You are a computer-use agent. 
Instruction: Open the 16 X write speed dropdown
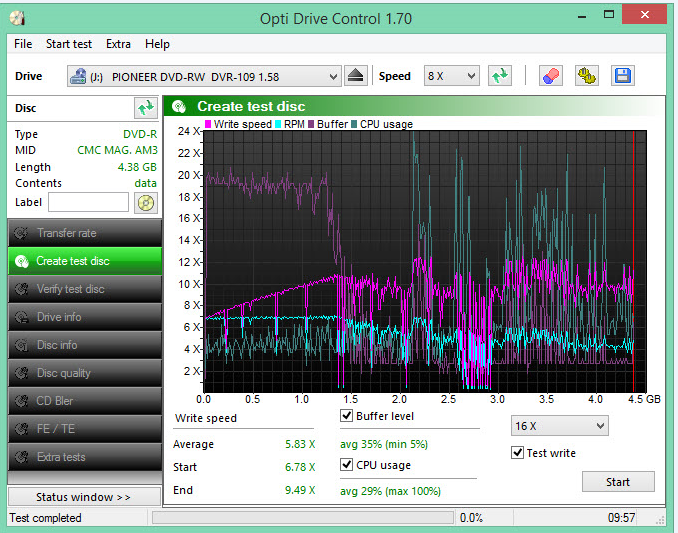click(x=560, y=426)
